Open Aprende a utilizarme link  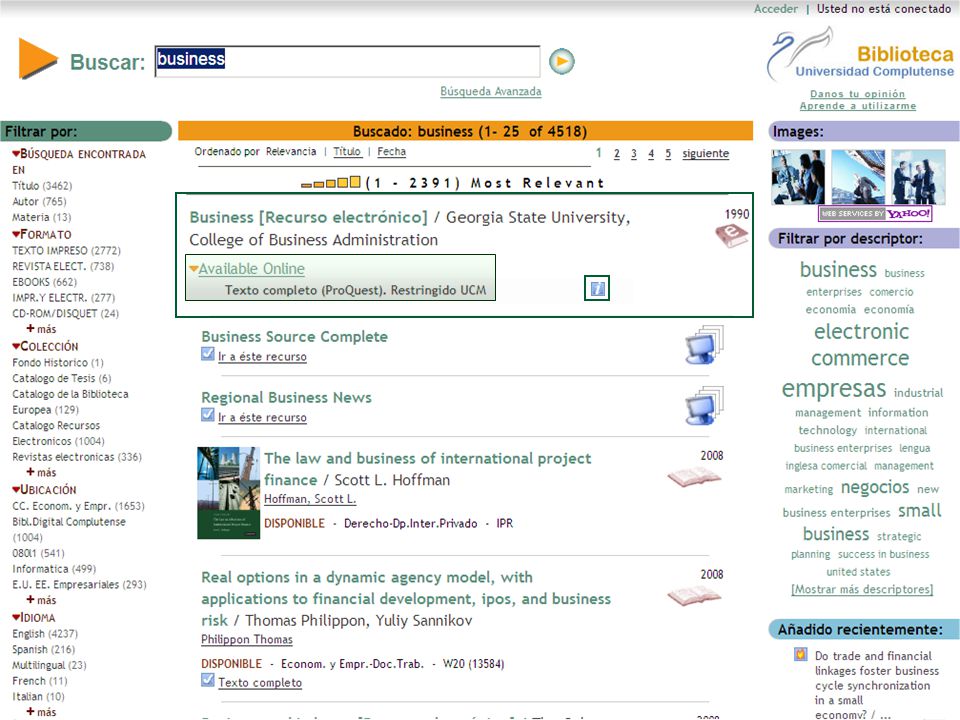[x=858, y=106]
